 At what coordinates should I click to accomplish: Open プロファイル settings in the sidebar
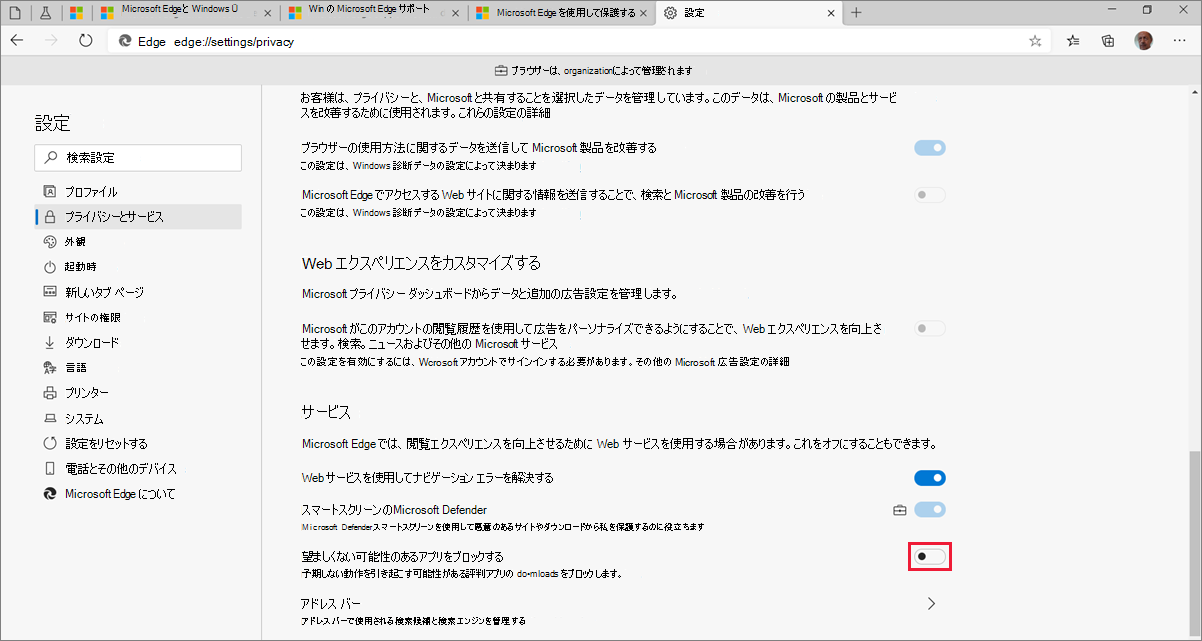point(138,192)
